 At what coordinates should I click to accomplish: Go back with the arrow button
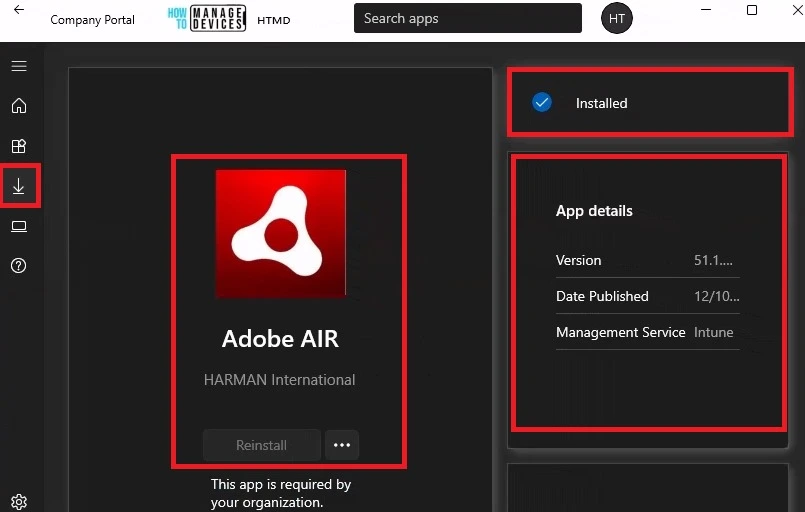pos(19,10)
